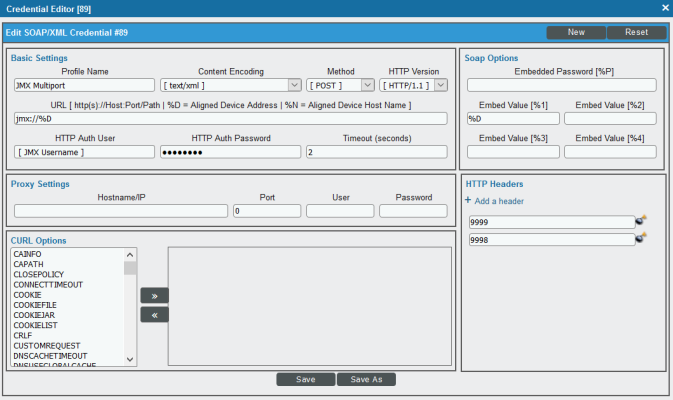Move selected CURL option right with » button
This screenshot has height=400, width=673.
(155, 296)
